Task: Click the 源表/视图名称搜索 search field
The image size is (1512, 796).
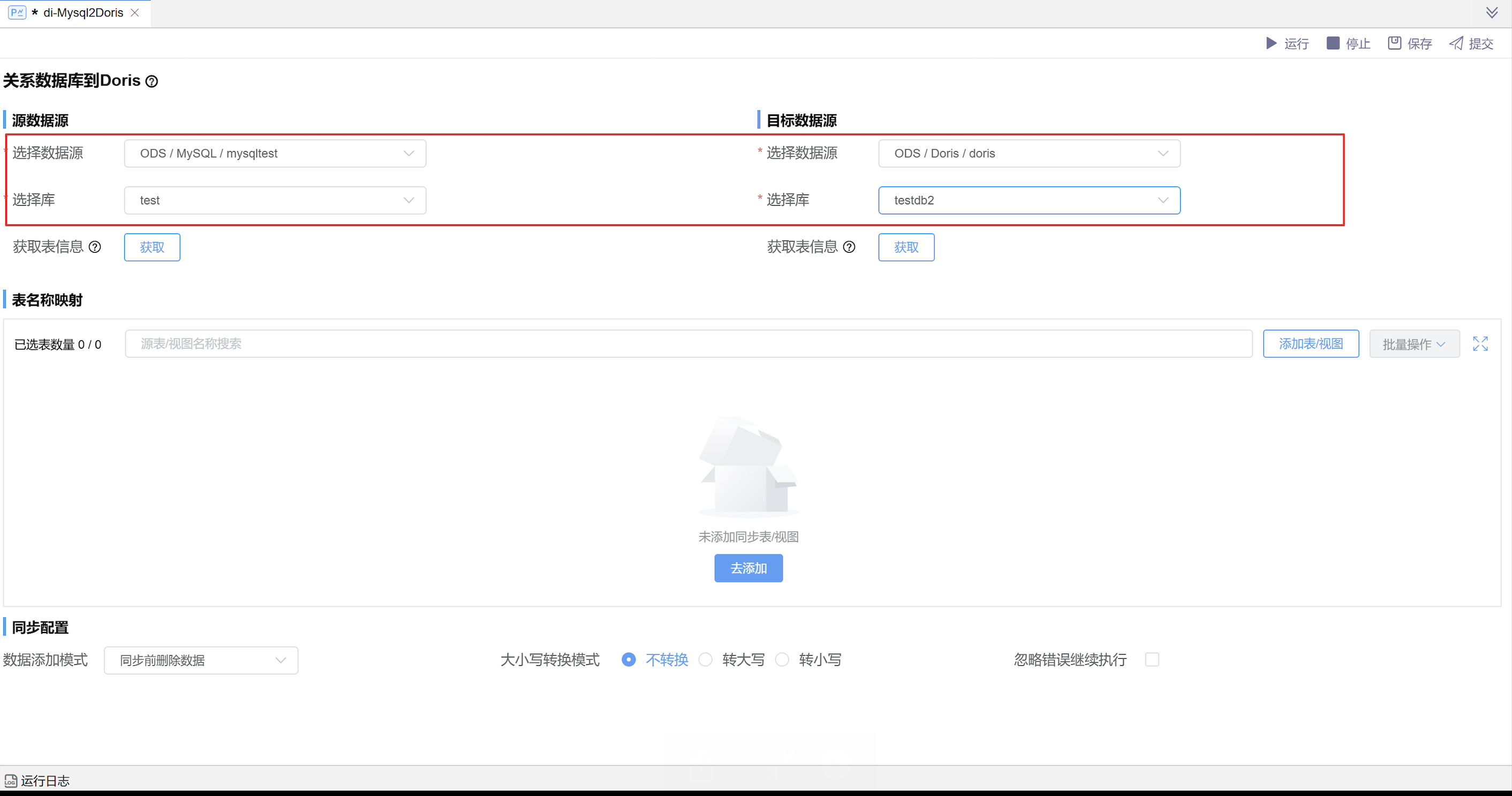Action: tap(688, 344)
